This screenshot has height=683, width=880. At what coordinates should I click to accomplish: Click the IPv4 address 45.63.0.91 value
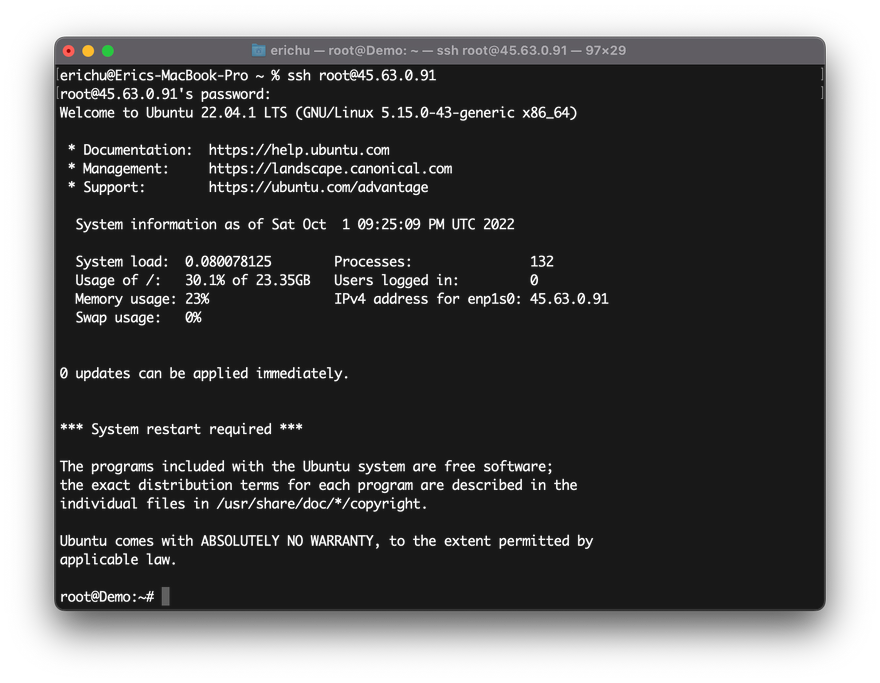pos(569,299)
